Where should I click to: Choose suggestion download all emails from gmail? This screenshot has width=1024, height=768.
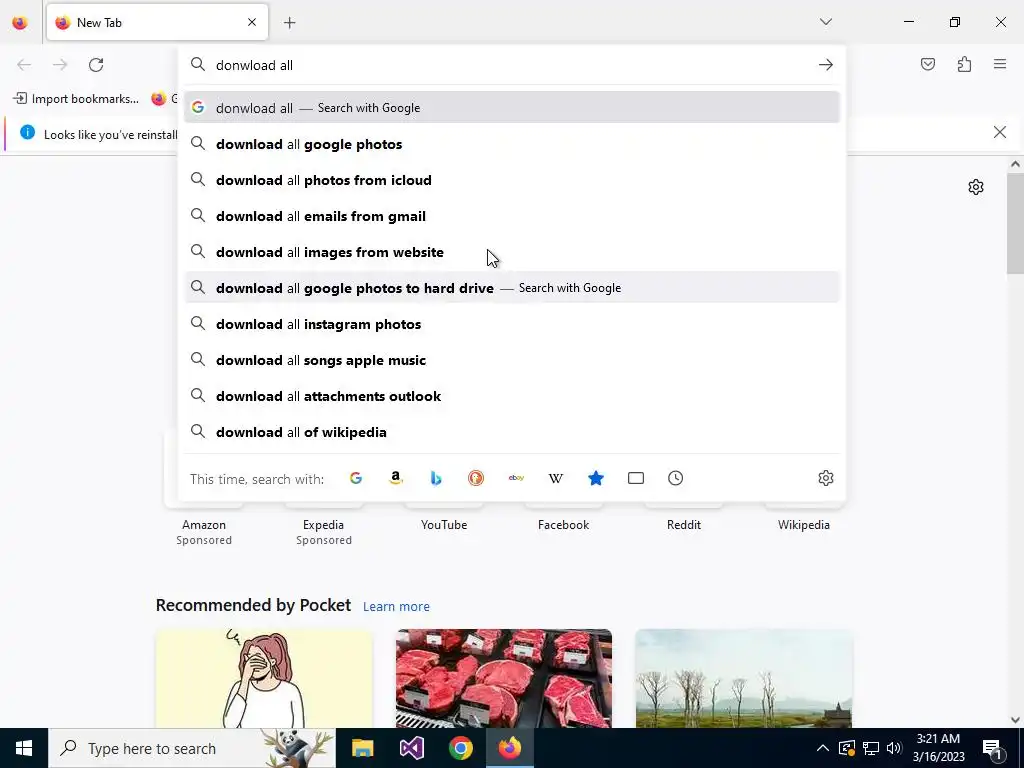(x=512, y=216)
